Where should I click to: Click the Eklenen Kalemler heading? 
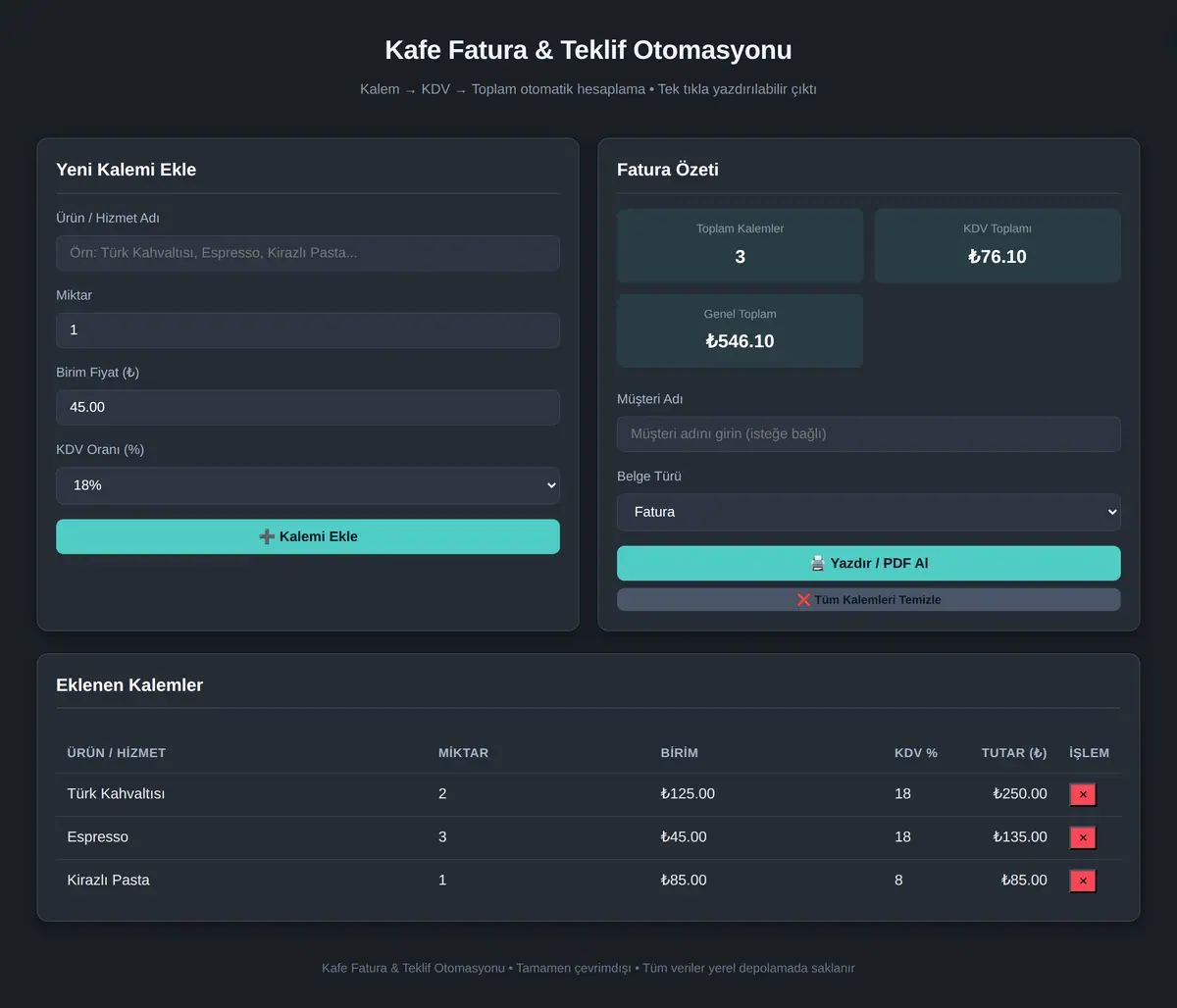[129, 685]
